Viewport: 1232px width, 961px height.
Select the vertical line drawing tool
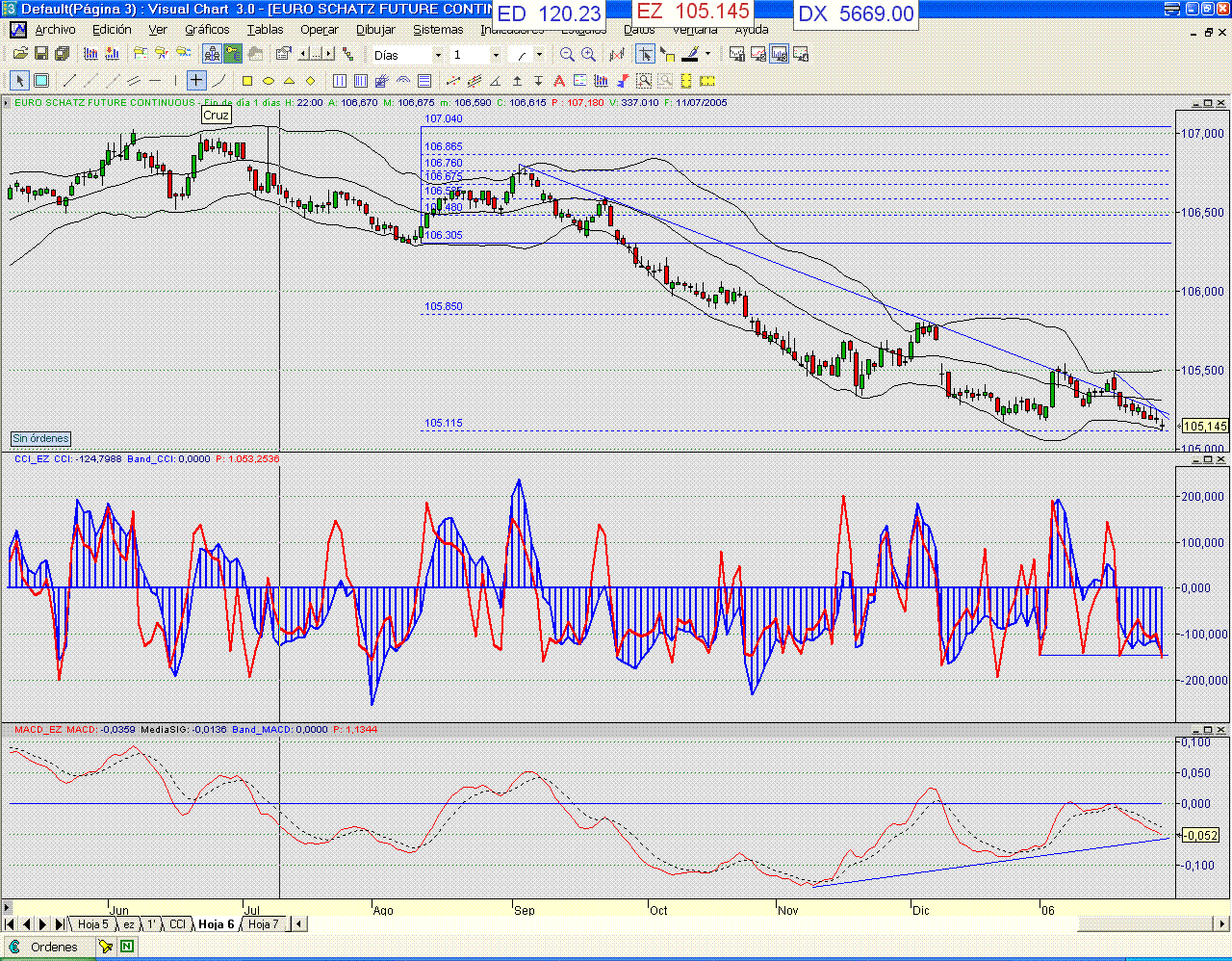pos(175,80)
